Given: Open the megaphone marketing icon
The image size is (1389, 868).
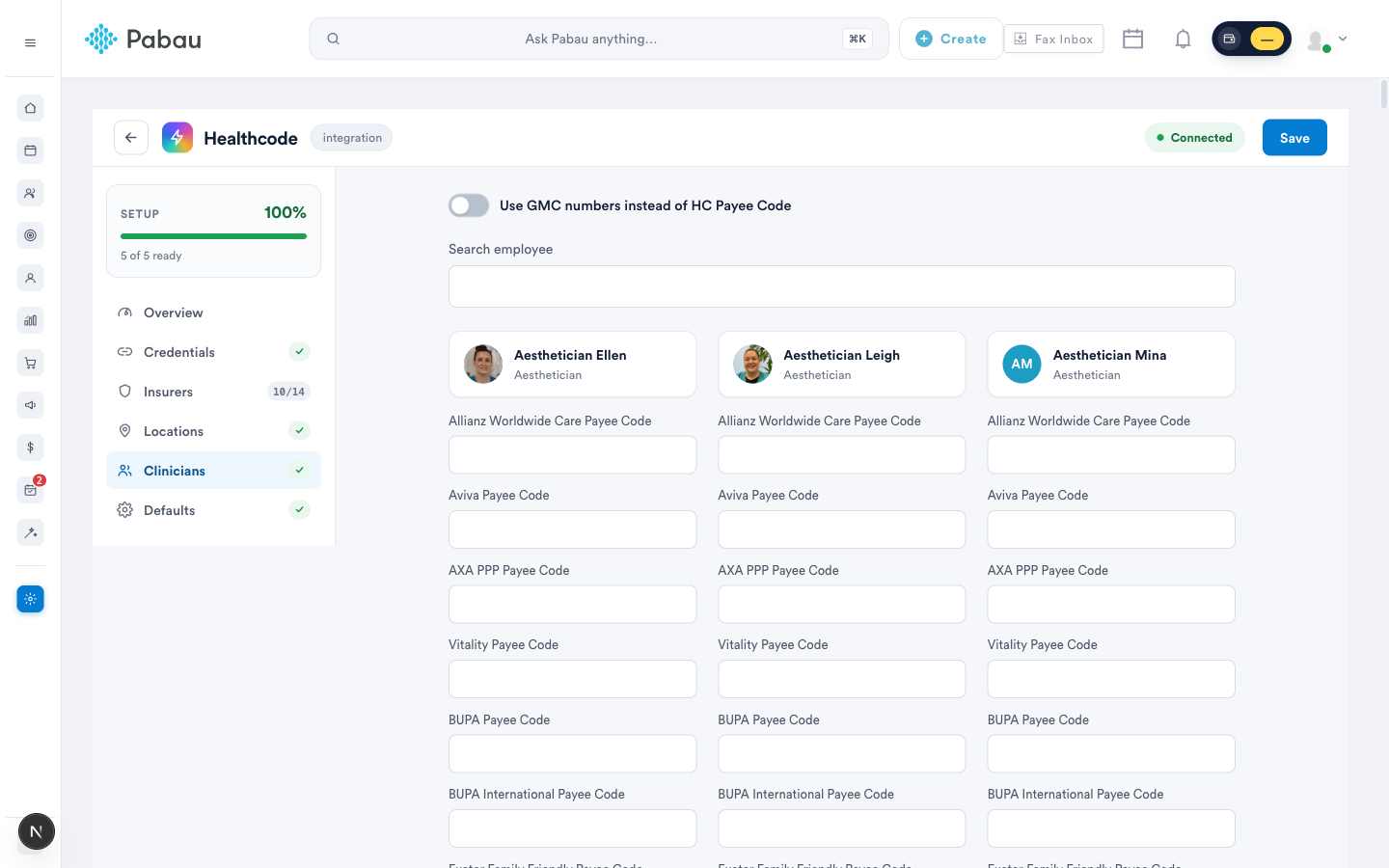Looking at the screenshot, I should click(x=30, y=405).
